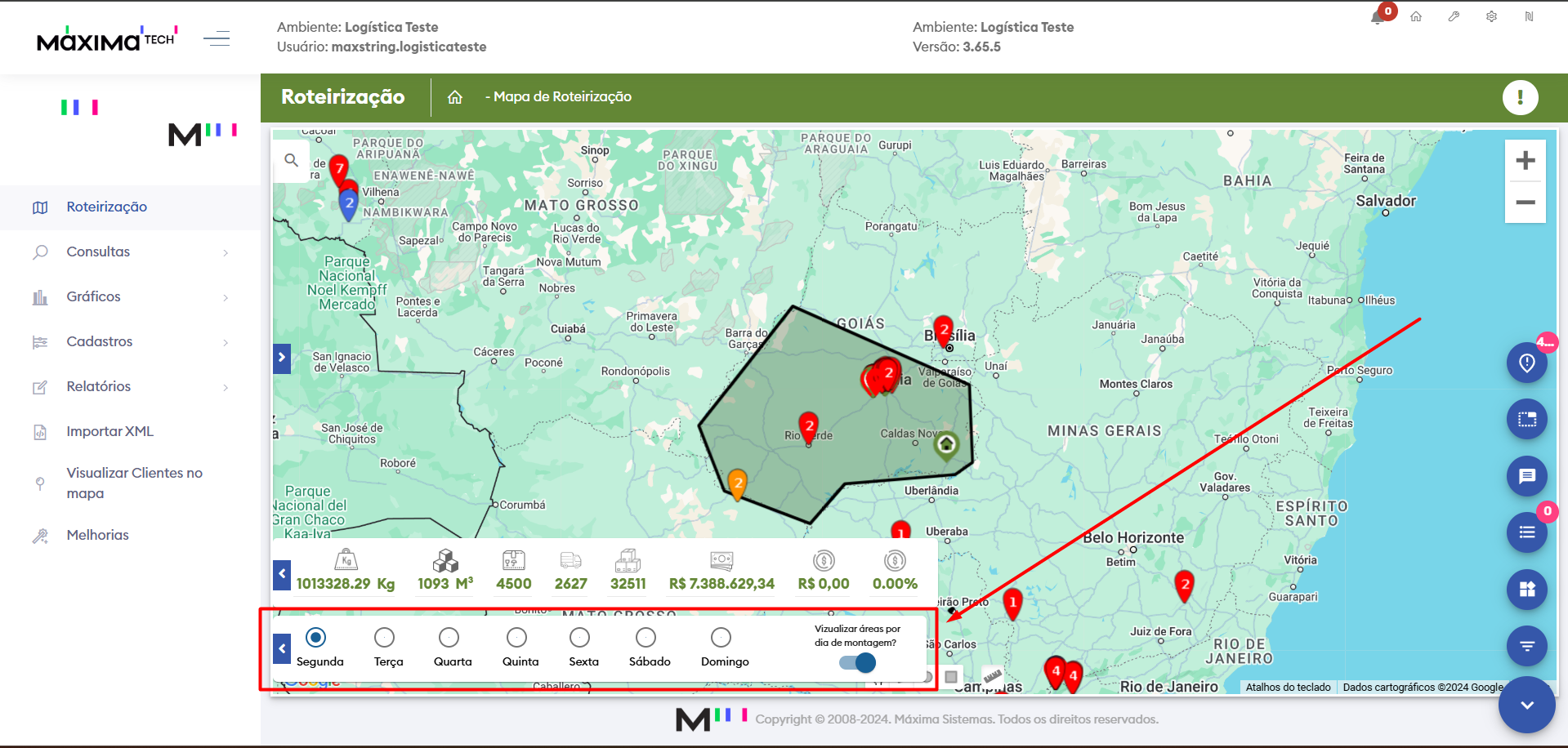Open the map search magnifier
The image size is (1568, 748).
click(291, 160)
